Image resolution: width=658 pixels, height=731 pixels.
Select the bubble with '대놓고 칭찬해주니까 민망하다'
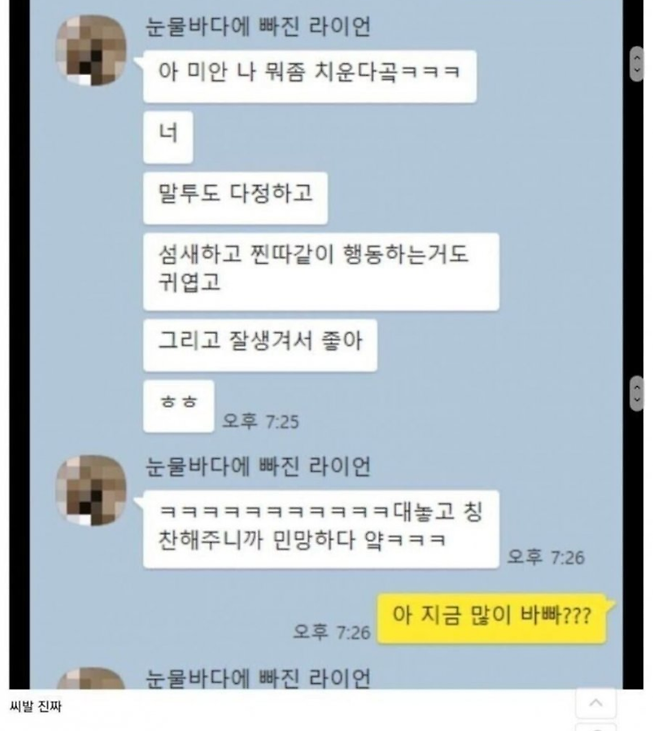coord(321,530)
